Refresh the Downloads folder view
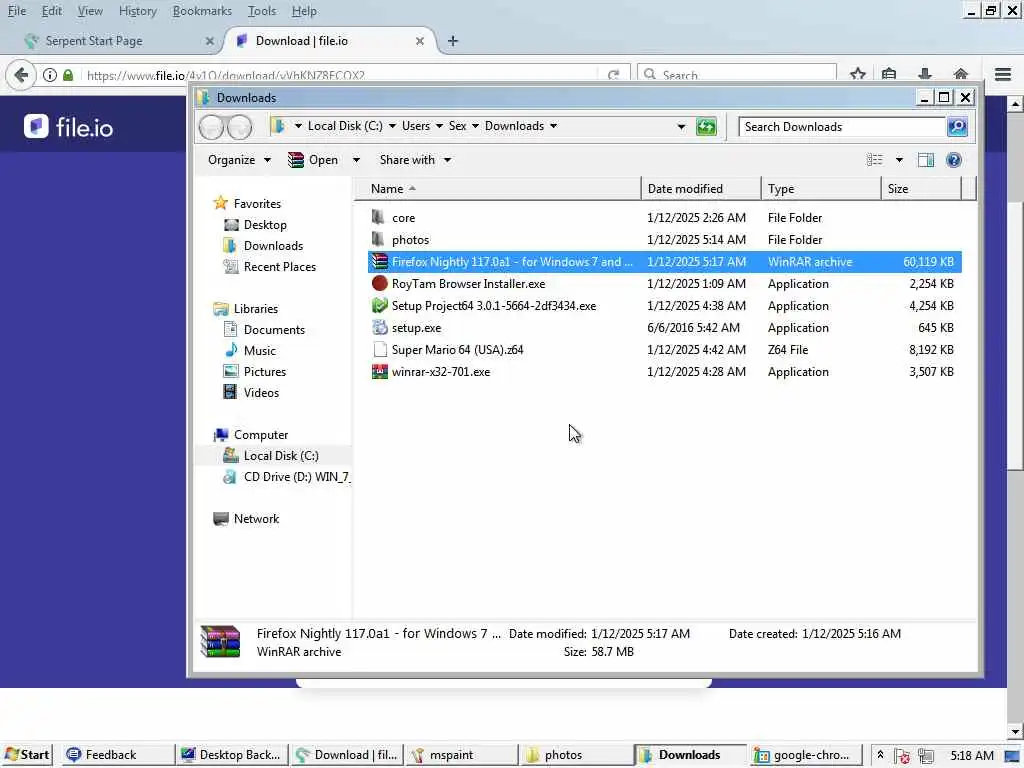Image resolution: width=1024 pixels, height=768 pixels. [706, 127]
